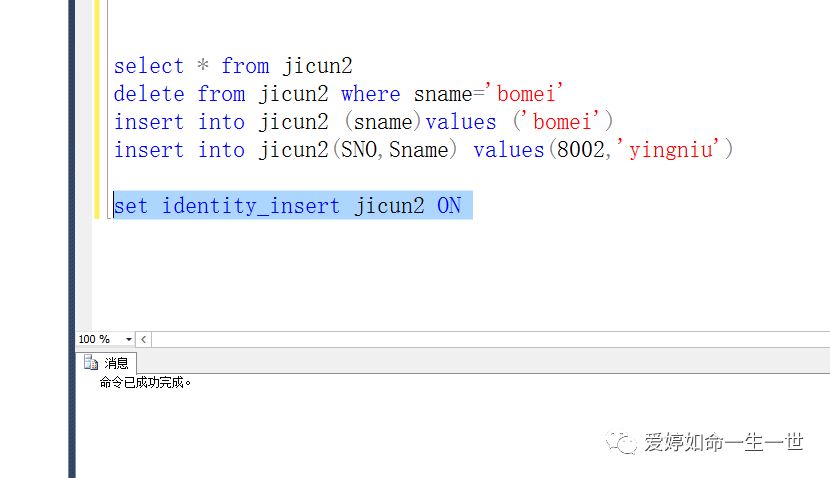Click the 消息 tab document icon
The height and width of the screenshot is (478, 830).
click(91, 363)
